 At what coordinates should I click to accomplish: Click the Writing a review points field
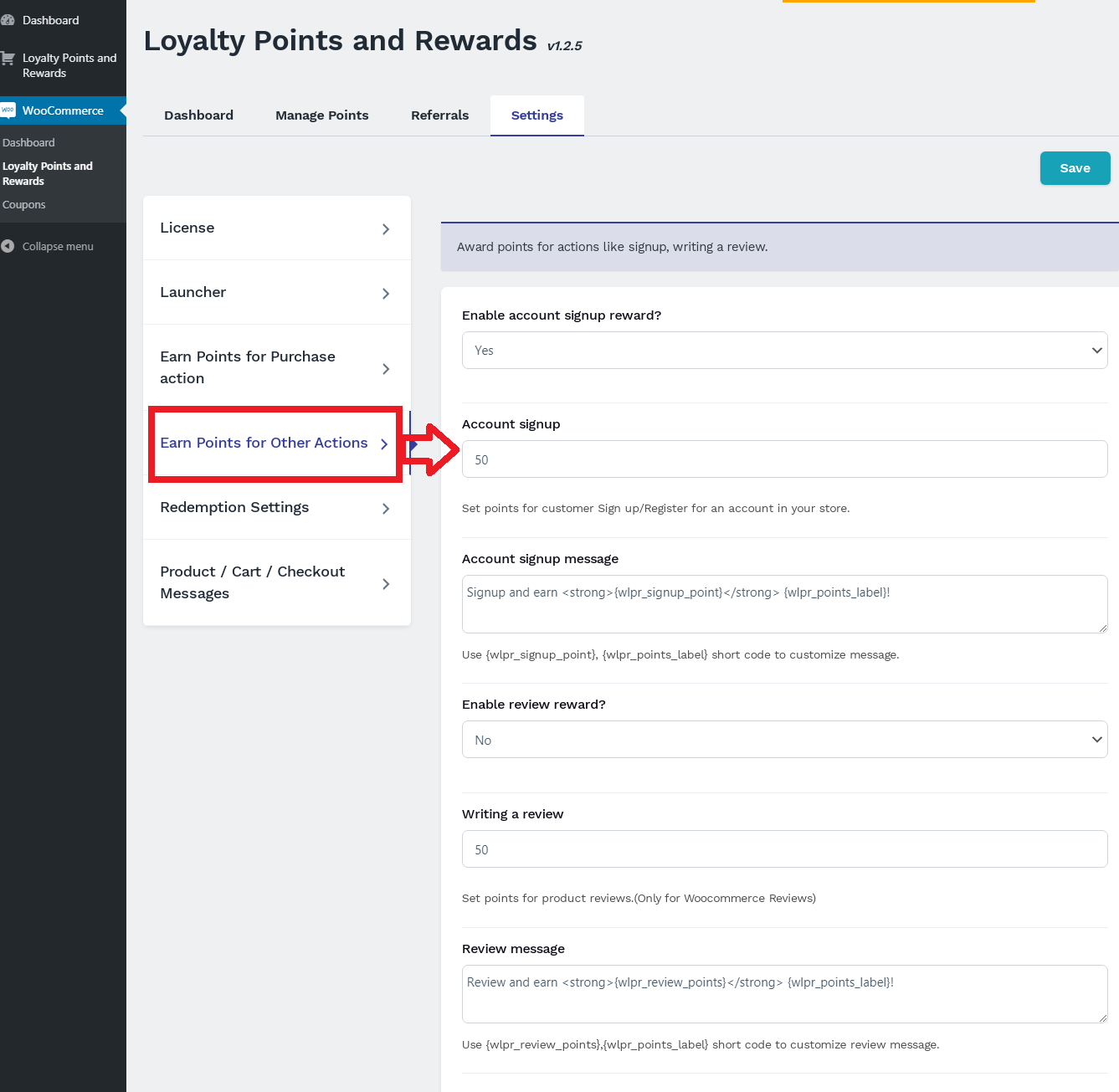[784, 848]
